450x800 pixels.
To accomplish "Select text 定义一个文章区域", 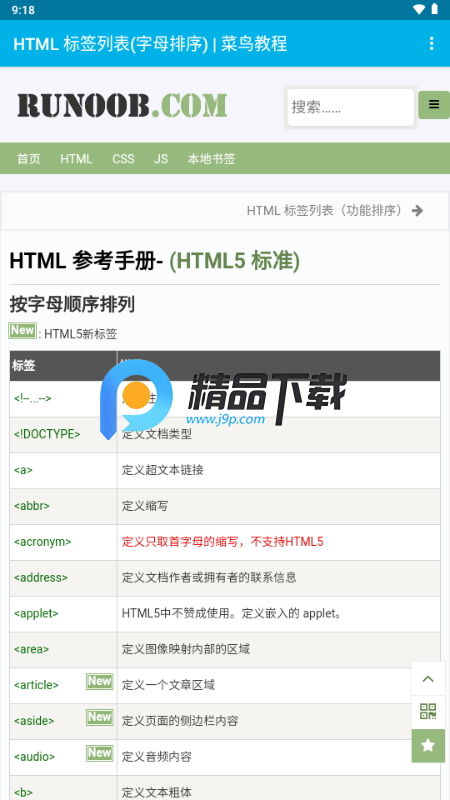I will pos(168,685).
